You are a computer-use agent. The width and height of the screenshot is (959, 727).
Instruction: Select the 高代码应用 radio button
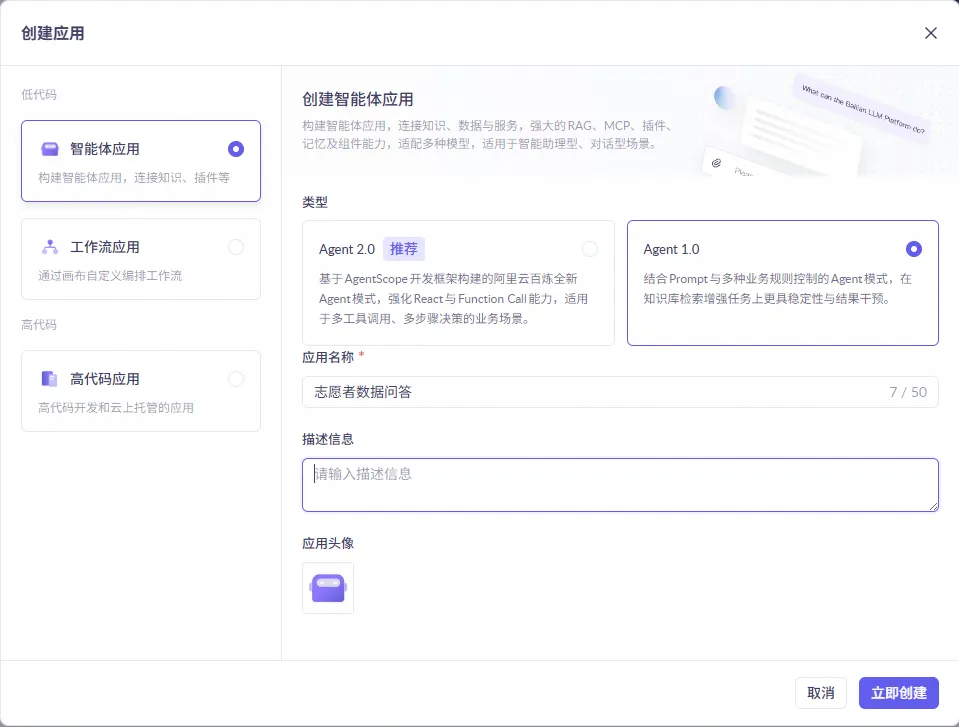tap(235, 379)
